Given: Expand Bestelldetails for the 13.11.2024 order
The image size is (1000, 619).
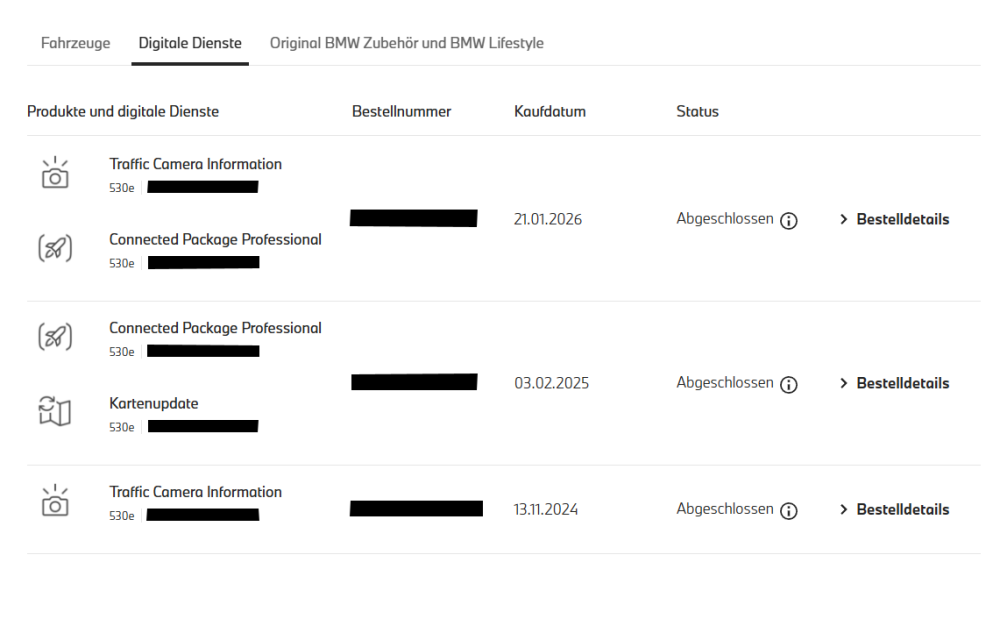Looking at the screenshot, I should [894, 510].
